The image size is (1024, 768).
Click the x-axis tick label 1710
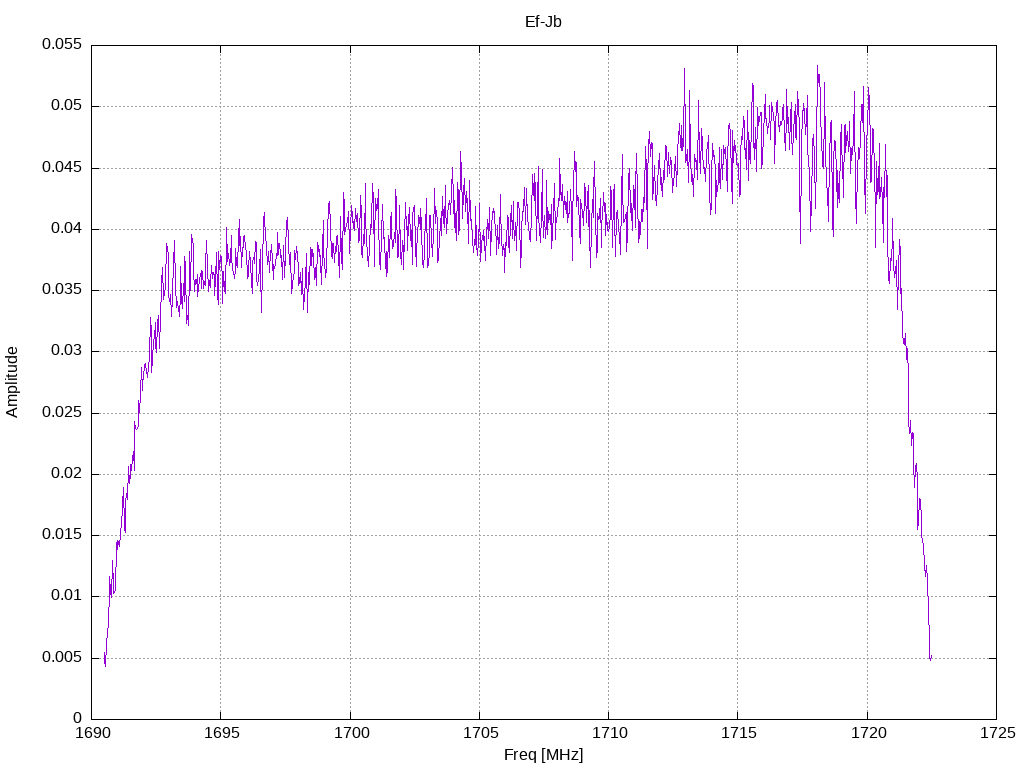click(609, 733)
